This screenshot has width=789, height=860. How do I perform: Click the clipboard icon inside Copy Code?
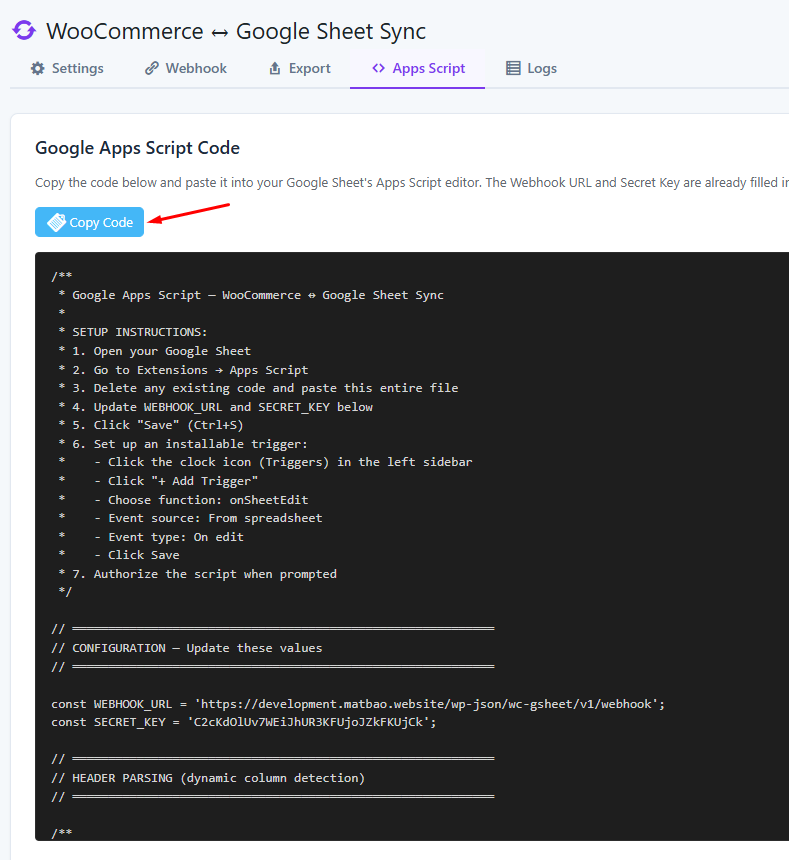point(56,222)
